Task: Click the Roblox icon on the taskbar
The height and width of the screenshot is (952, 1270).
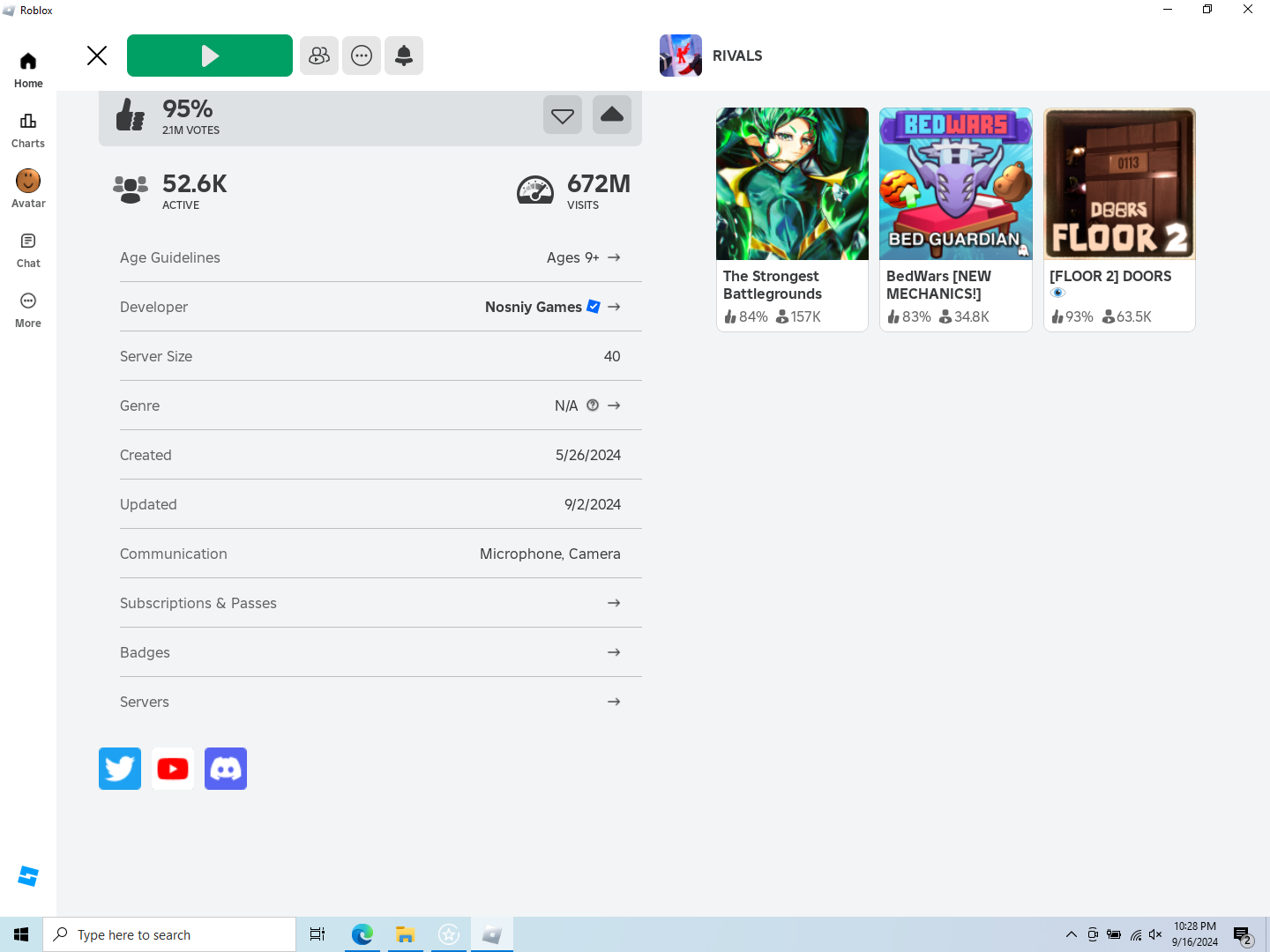Action: 492,934
